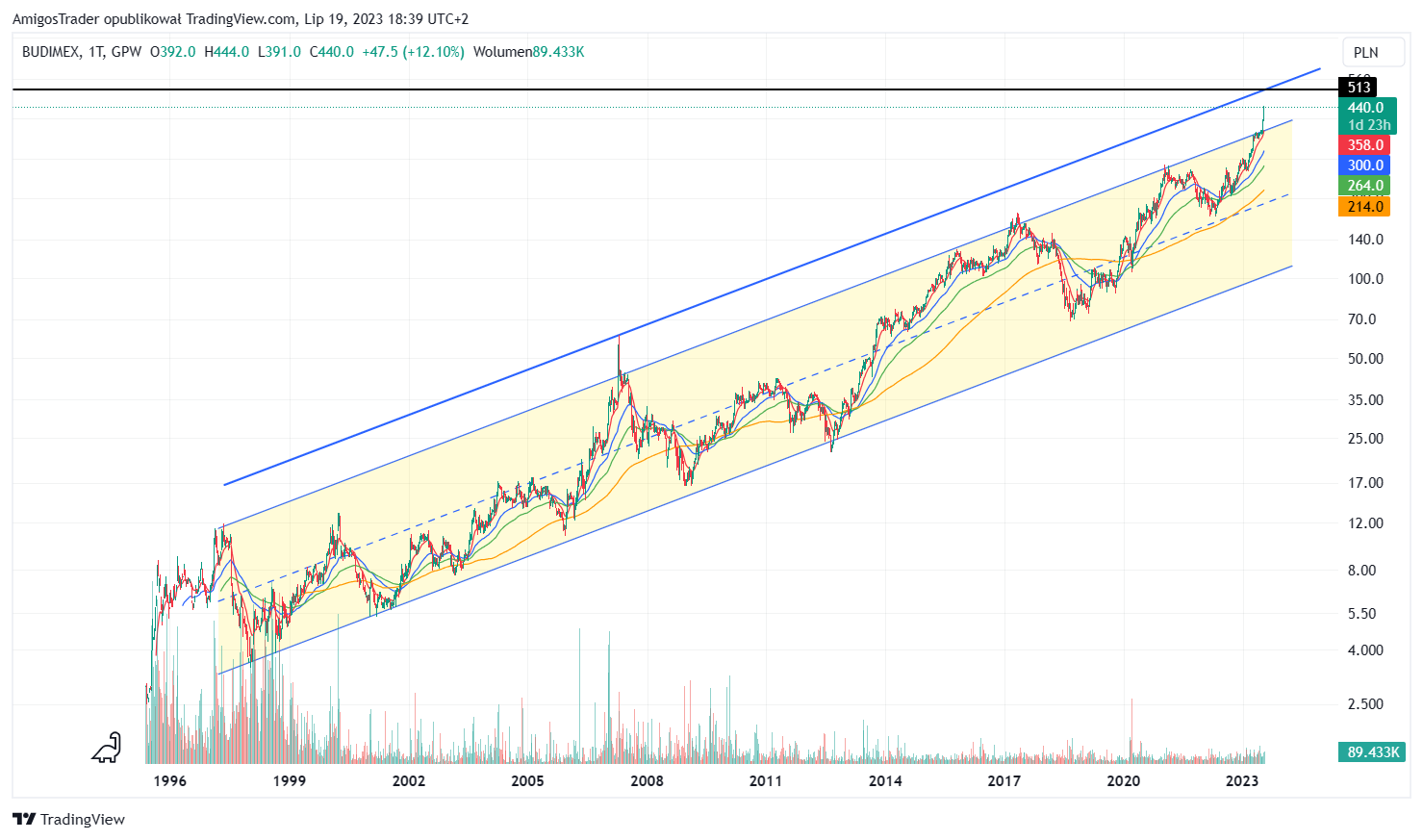Click the GPW exchange label
The height and width of the screenshot is (840, 1423).
pos(126,52)
